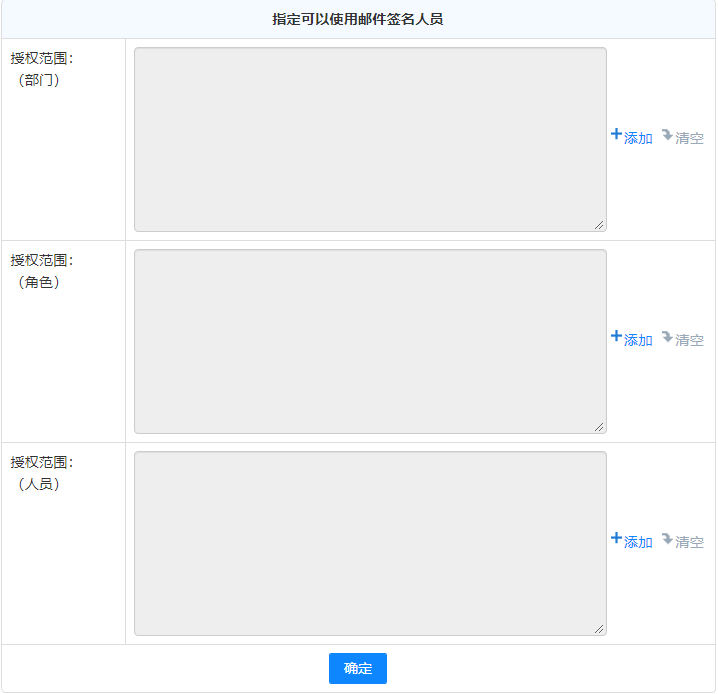Click 清空 to clear the 角色 list
Screen dimensions: 718x694
click(689, 340)
